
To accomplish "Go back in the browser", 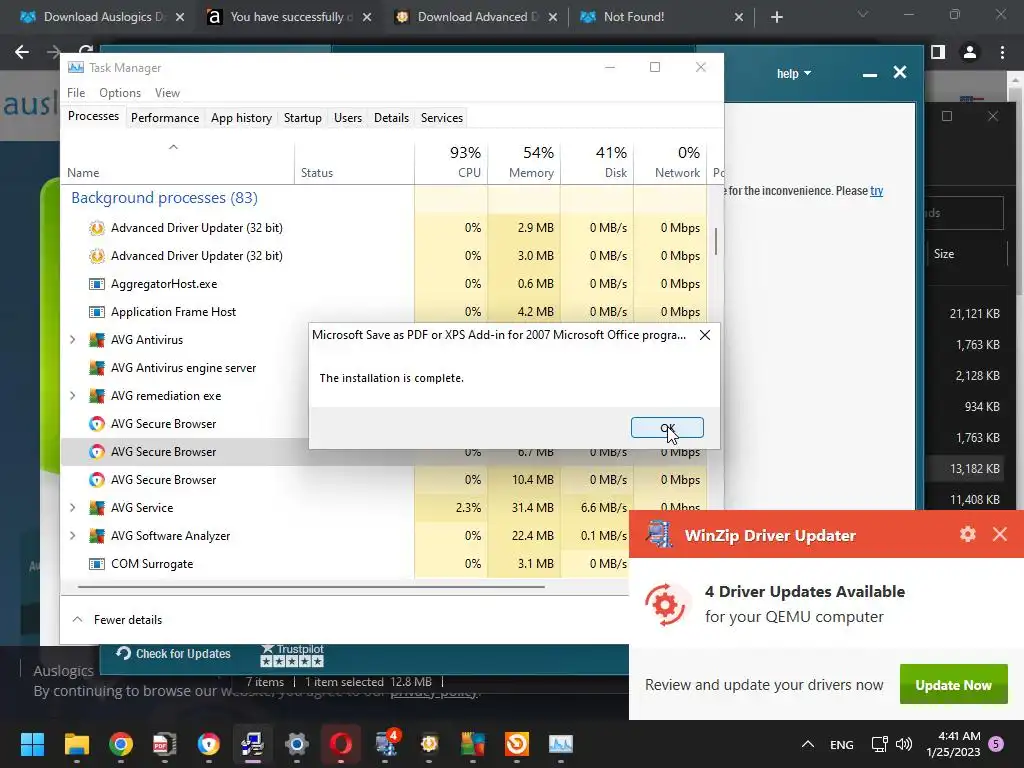I will tap(22, 52).
